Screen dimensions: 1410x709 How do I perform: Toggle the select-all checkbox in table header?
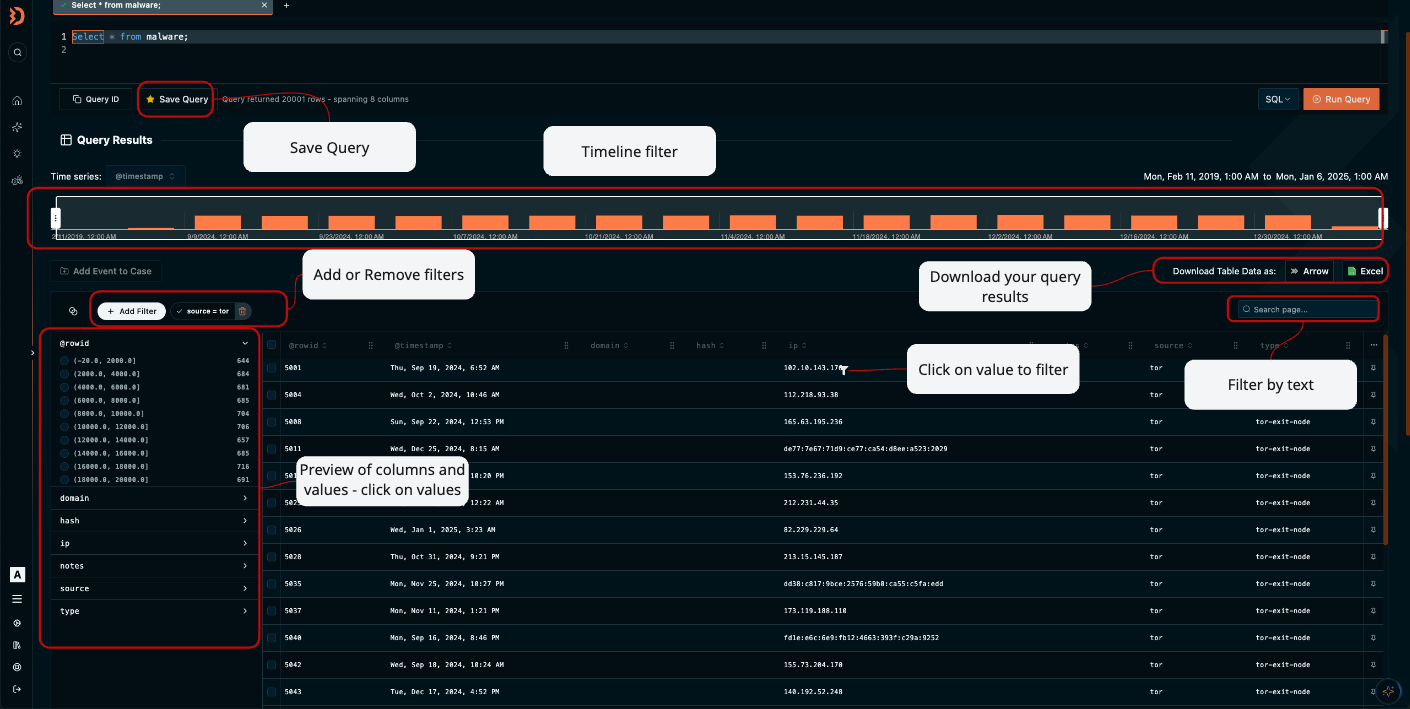[x=272, y=345]
